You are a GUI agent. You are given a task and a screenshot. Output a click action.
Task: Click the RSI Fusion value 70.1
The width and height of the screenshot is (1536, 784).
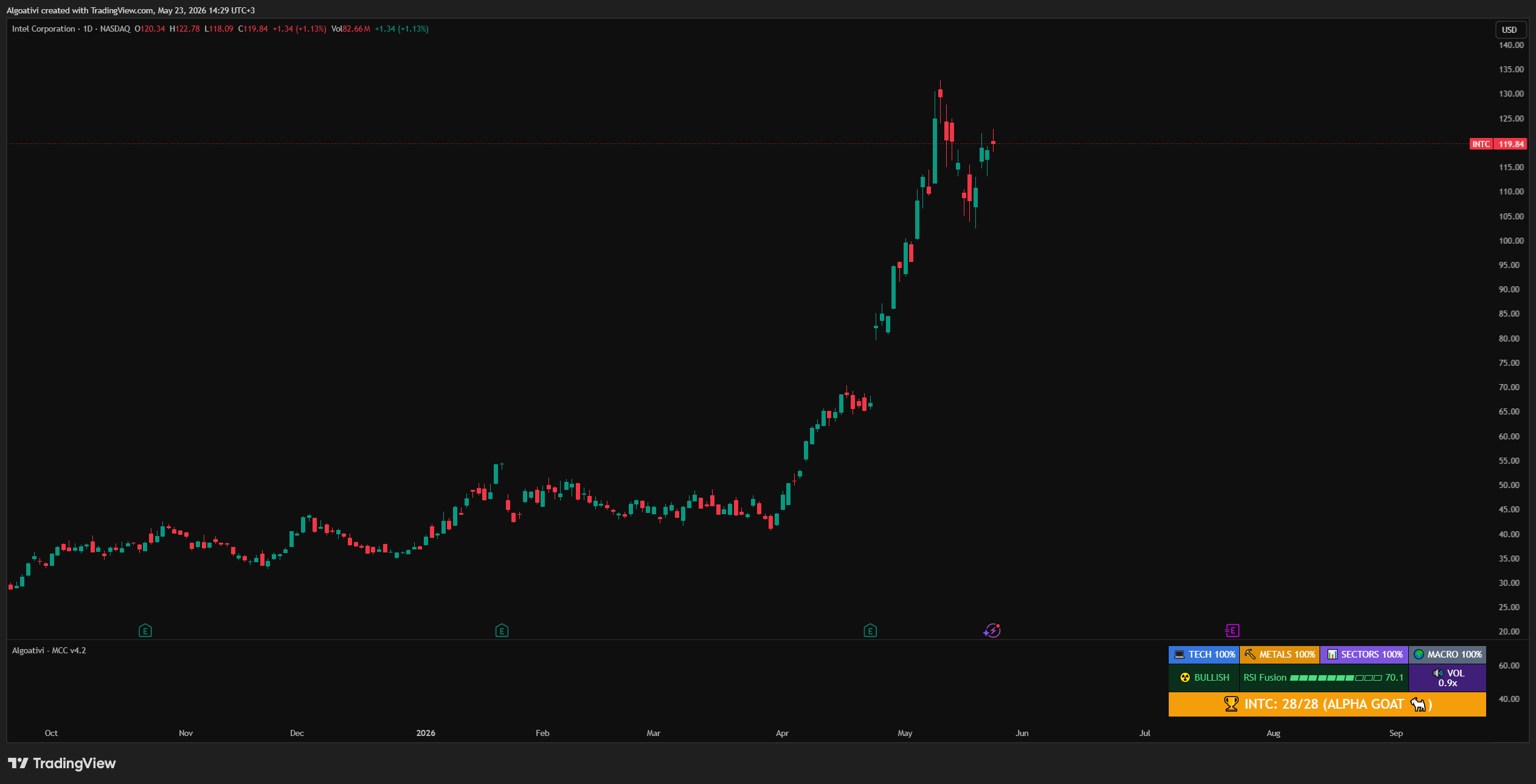tap(1394, 678)
